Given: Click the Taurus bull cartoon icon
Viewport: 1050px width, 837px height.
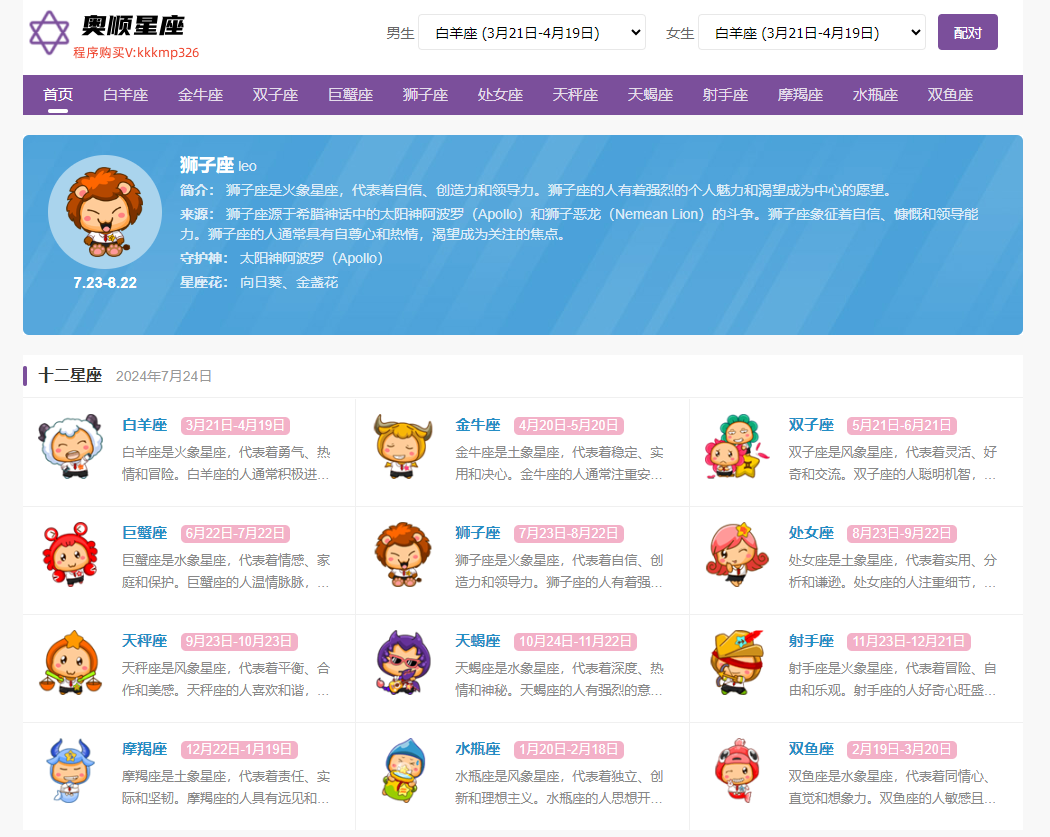Looking at the screenshot, I should (x=402, y=449).
